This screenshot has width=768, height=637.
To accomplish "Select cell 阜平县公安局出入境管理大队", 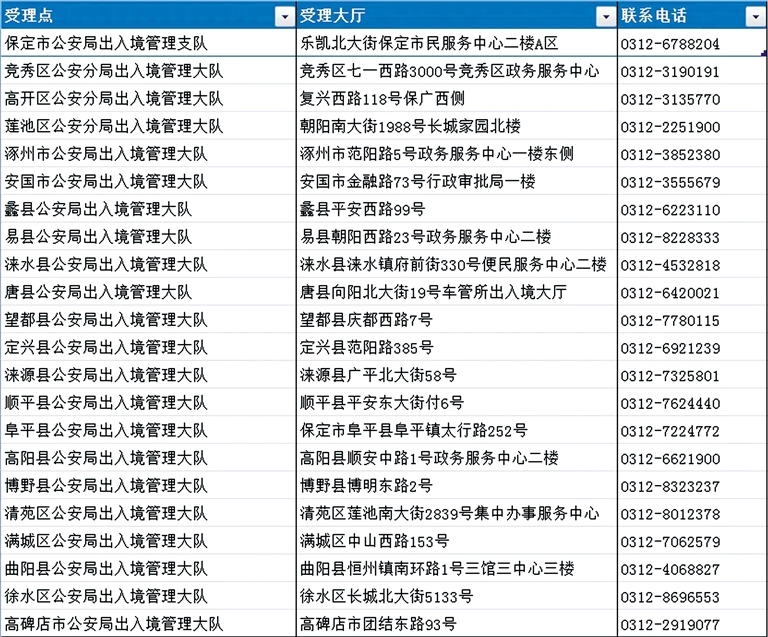I will click(148, 430).
